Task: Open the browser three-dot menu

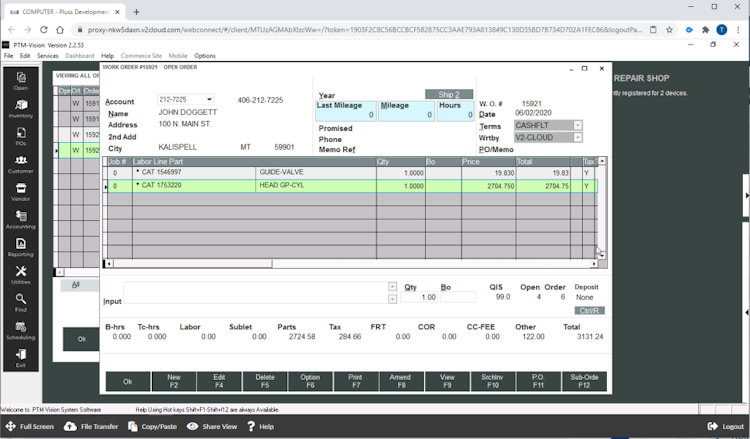Action: coord(738,30)
